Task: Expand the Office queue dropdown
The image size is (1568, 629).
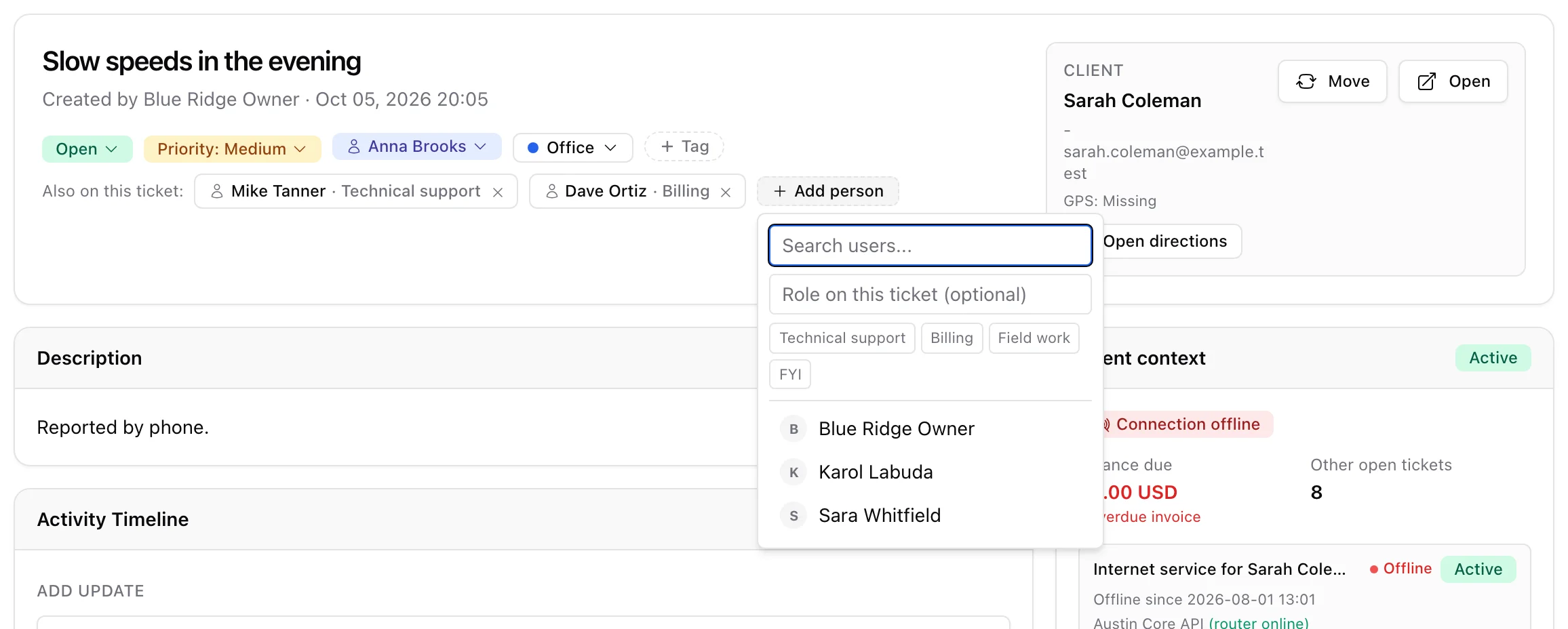Action: point(572,148)
